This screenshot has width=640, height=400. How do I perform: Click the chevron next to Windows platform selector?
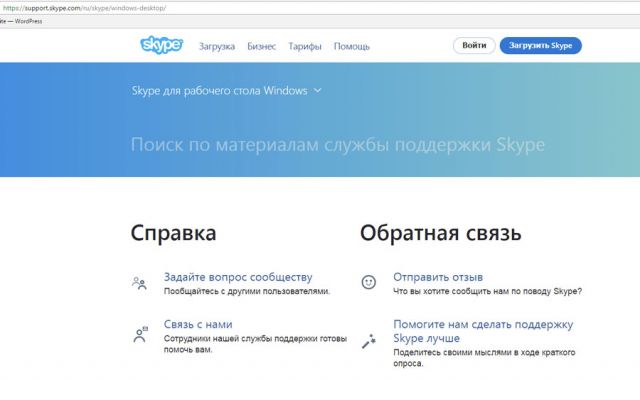tap(318, 91)
